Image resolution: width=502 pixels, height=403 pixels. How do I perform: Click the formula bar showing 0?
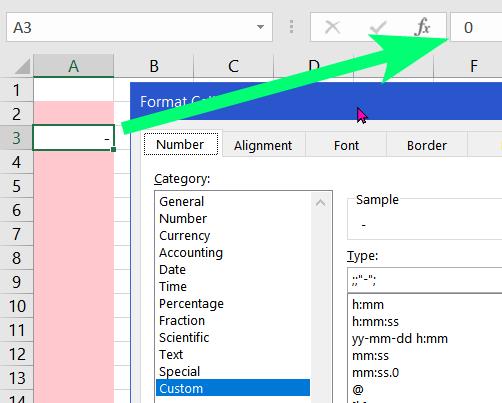pyautogui.click(x=476, y=27)
